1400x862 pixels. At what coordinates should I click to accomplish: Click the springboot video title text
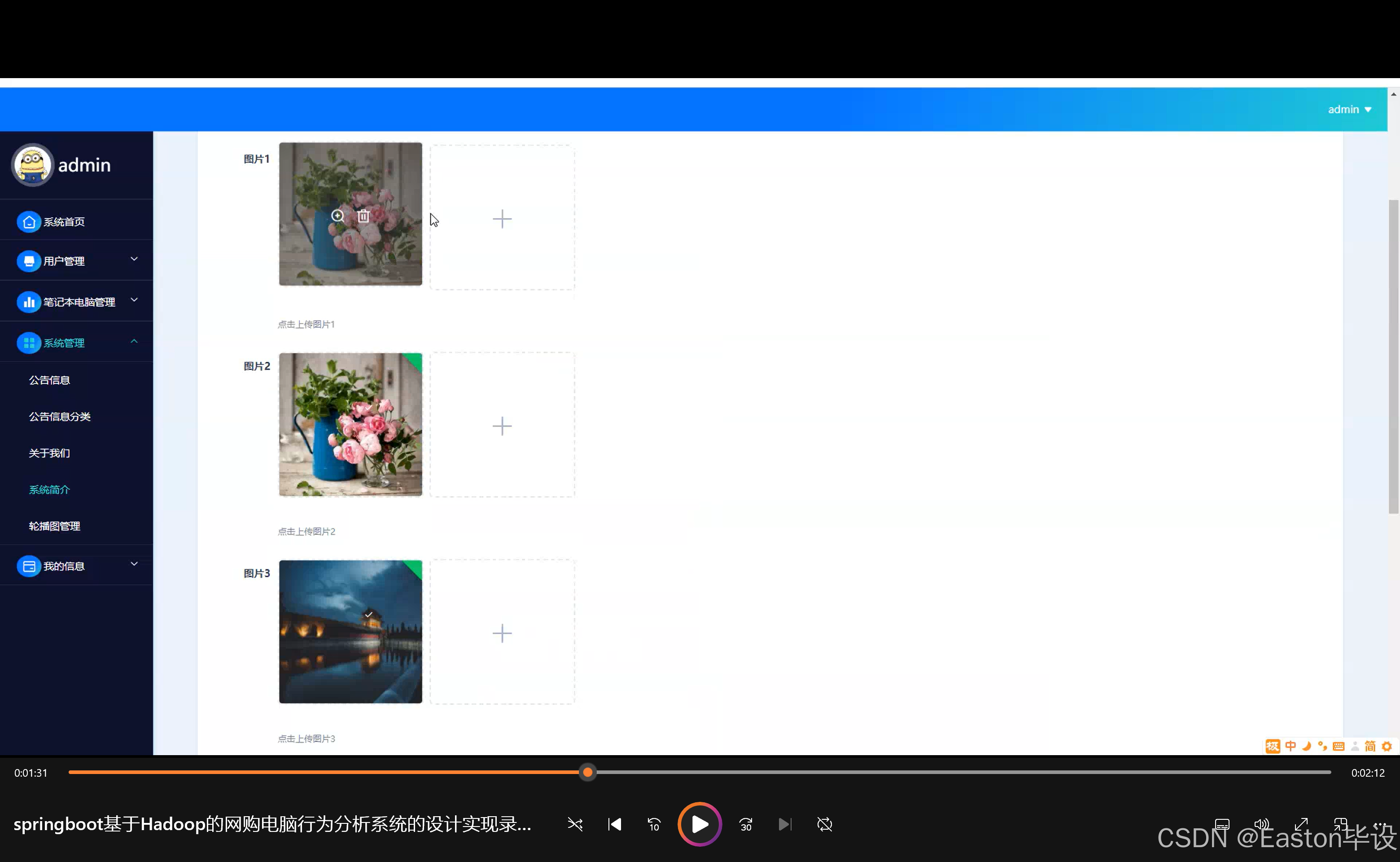272,824
